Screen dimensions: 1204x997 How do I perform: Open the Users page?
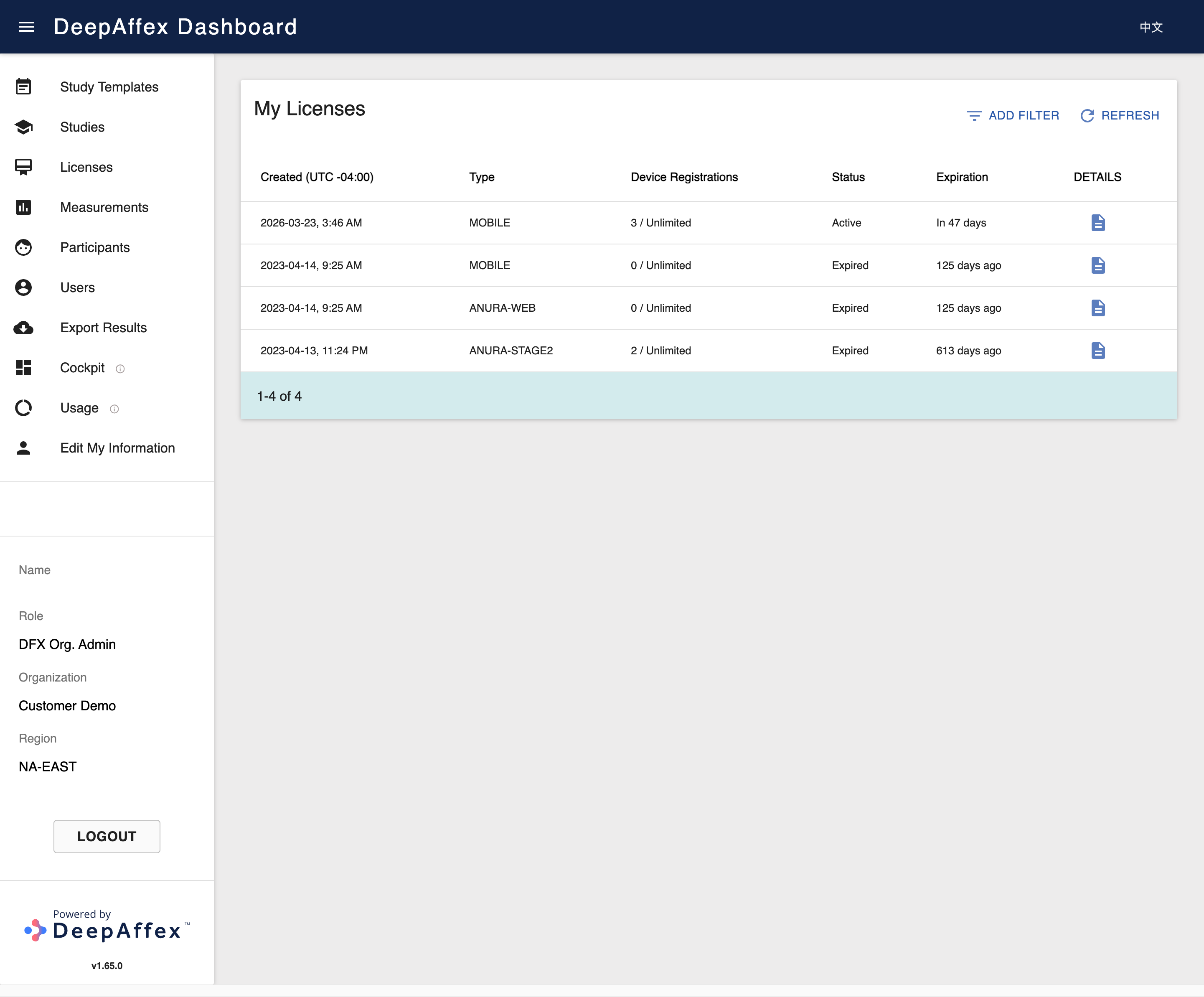tap(77, 287)
